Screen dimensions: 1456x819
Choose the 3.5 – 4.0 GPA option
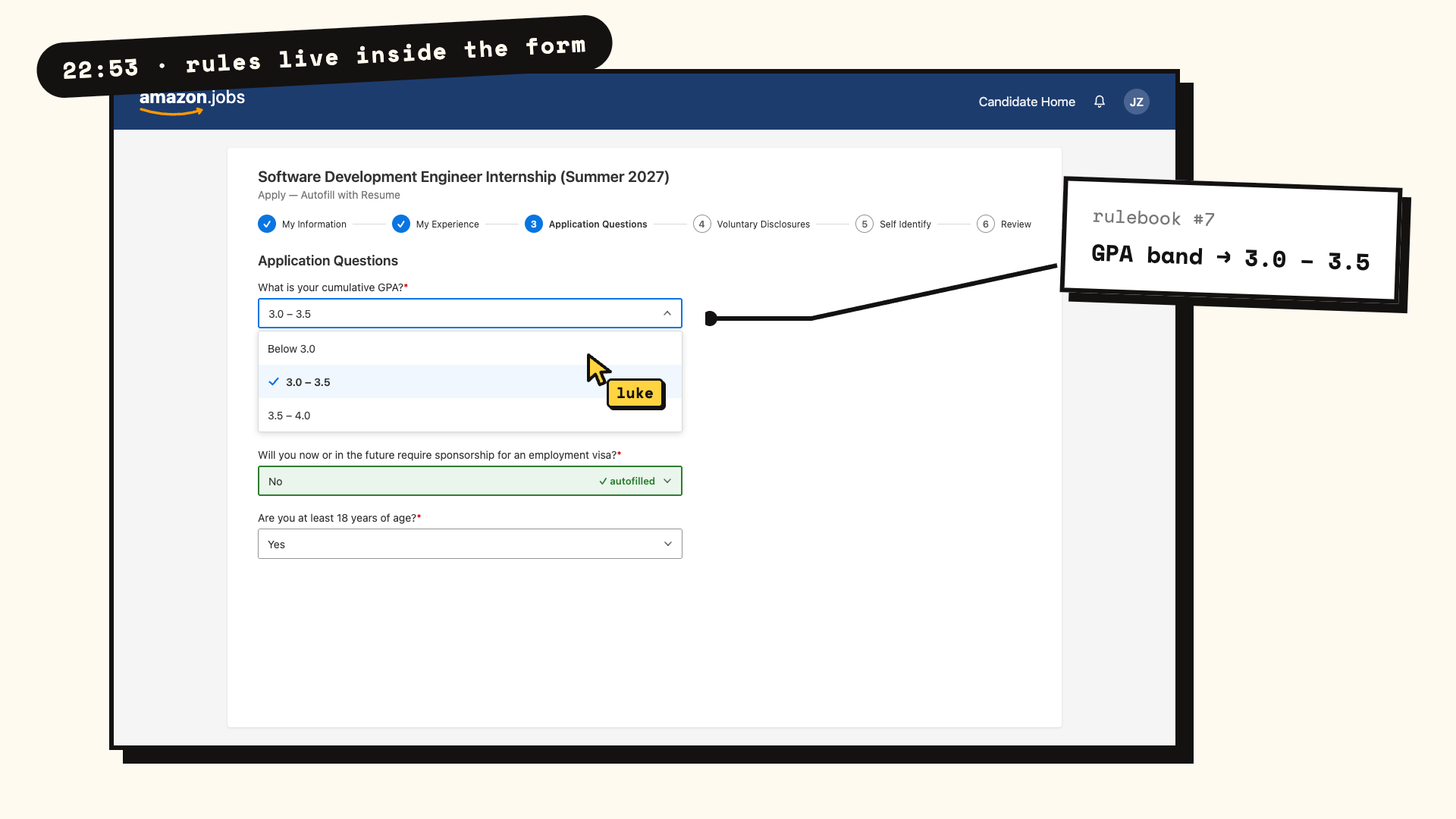click(x=470, y=416)
